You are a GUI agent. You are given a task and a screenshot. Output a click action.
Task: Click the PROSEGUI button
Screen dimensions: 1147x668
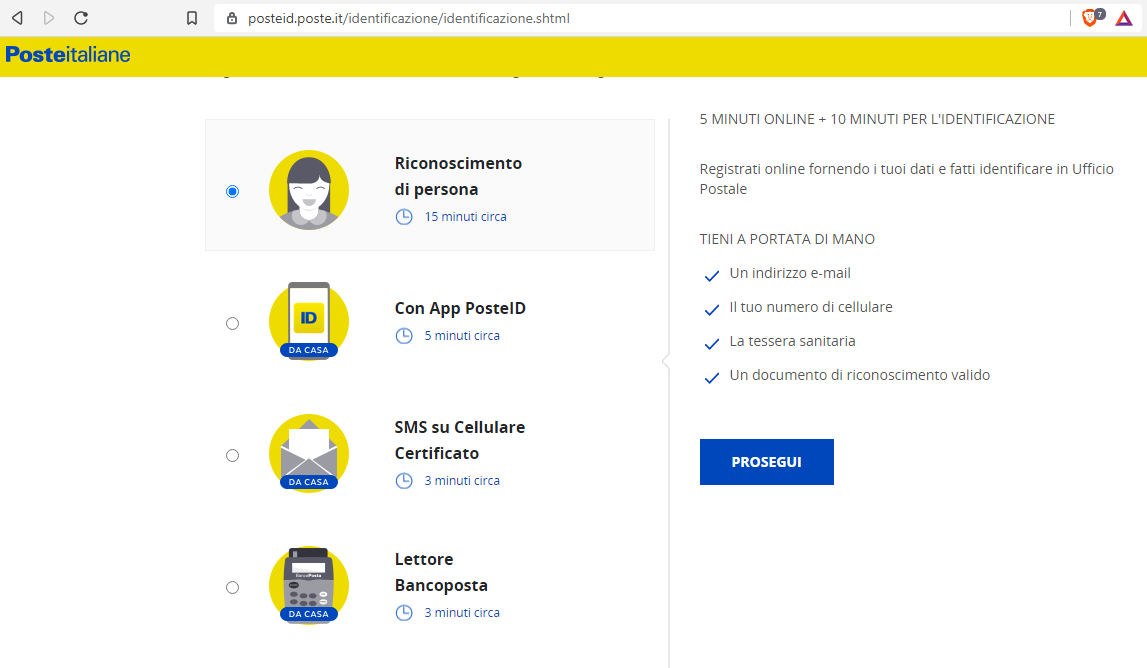coord(767,462)
